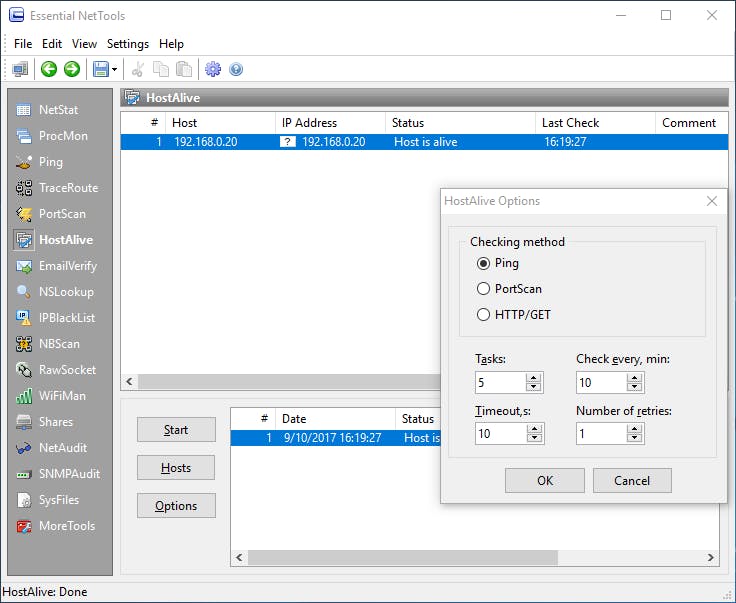Open the SysFiles tool
The height and width of the screenshot is (603, 736).
click(x=47, y=500)
